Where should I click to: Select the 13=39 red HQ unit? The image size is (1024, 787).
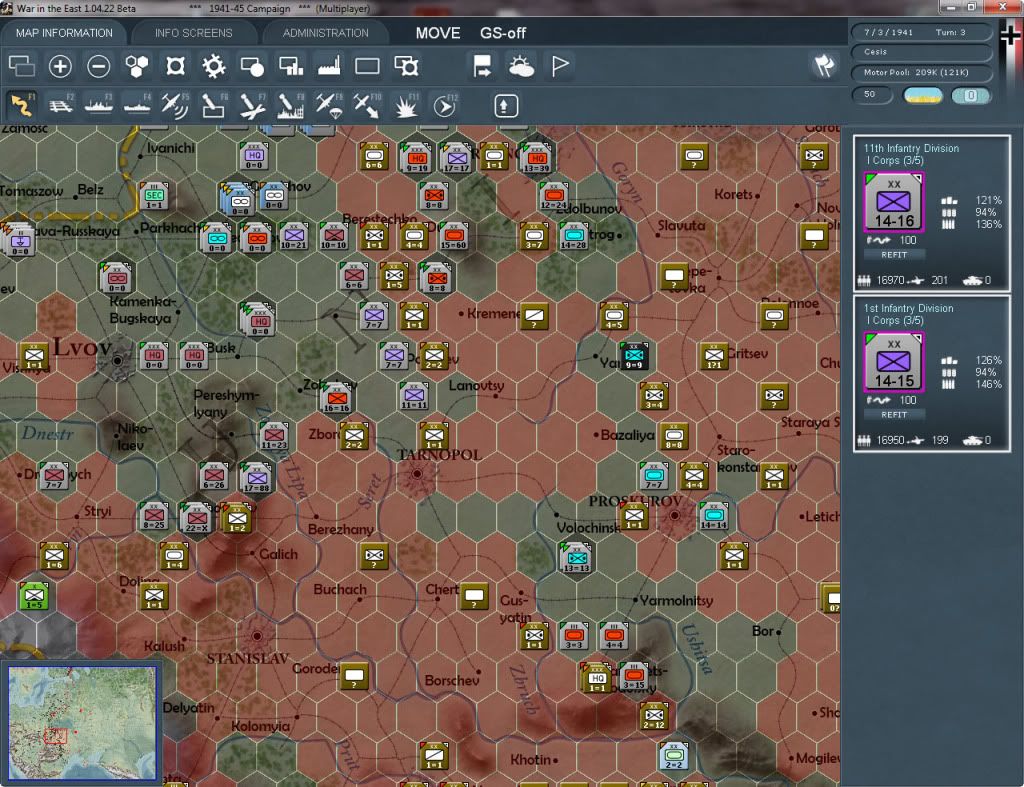(x=537, y=158)
